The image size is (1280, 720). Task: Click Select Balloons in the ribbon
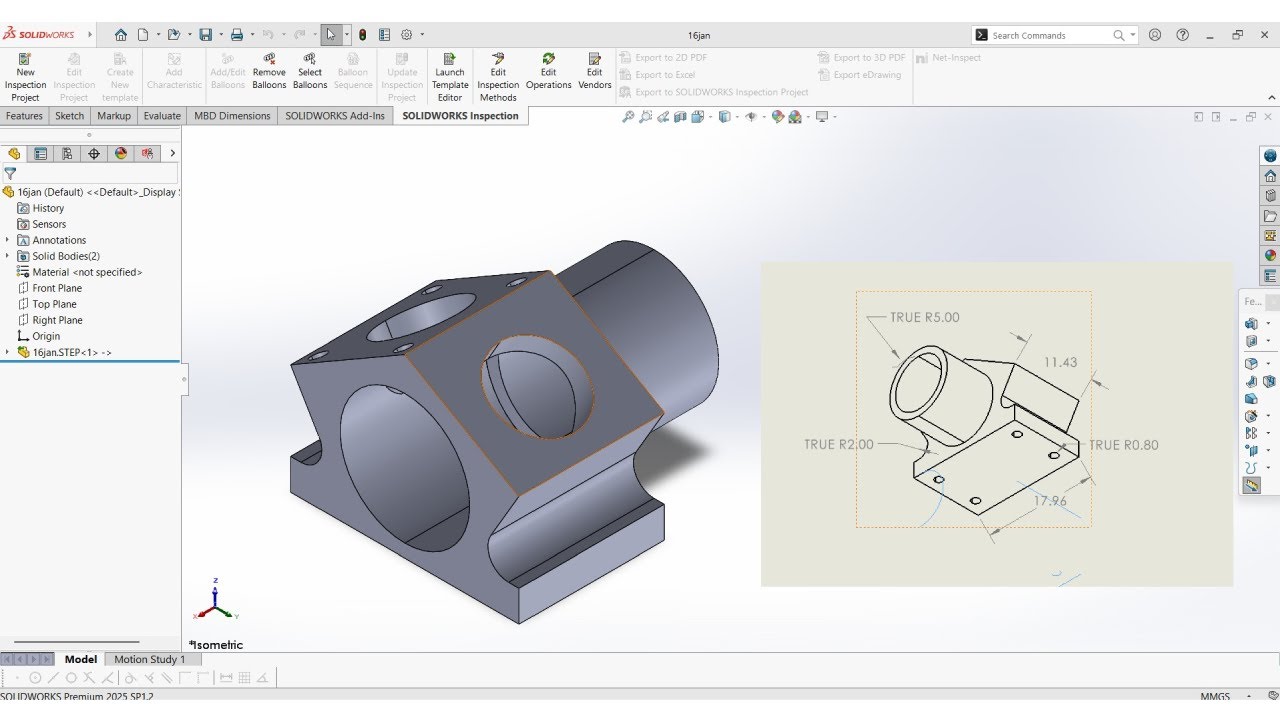[310, 71]
